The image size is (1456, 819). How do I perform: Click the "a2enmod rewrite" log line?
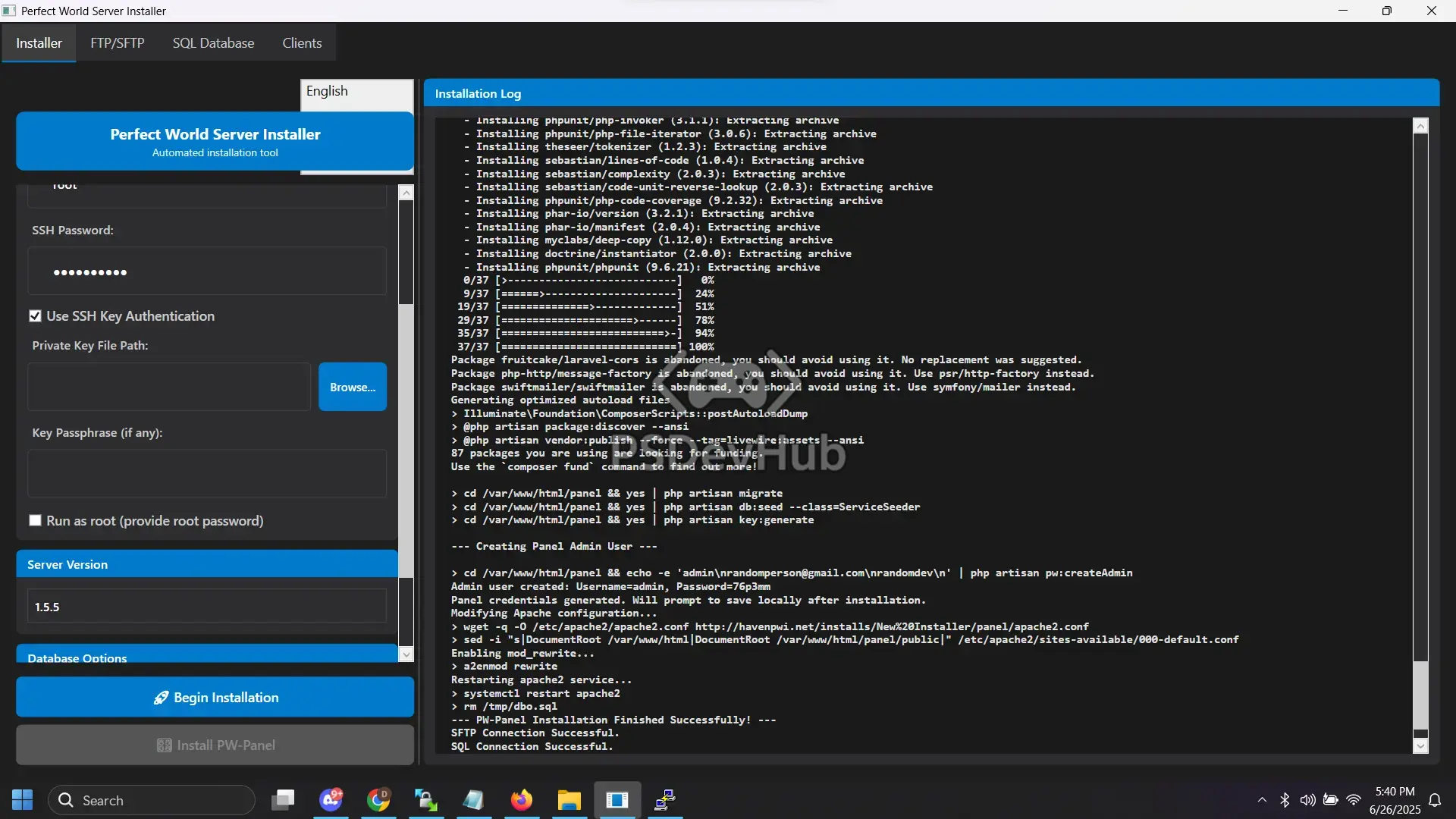tap(504, 667)
